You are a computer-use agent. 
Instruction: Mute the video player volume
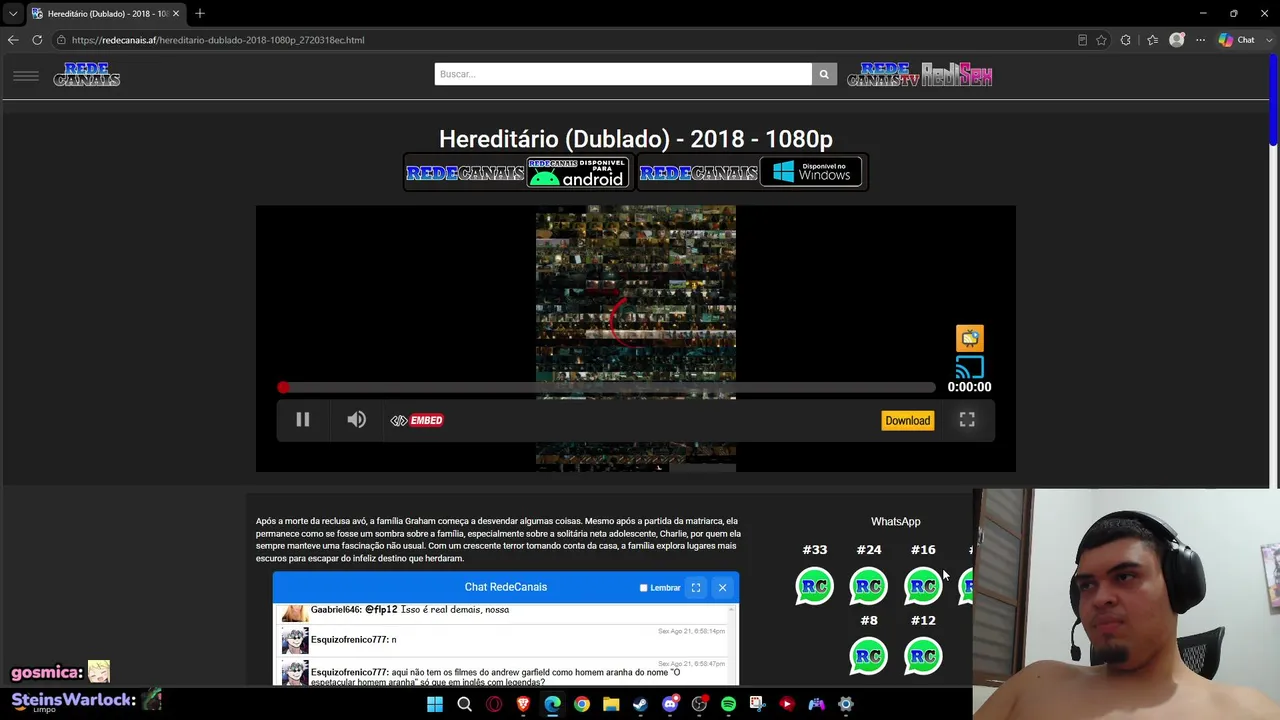click(x=356, y=420)
